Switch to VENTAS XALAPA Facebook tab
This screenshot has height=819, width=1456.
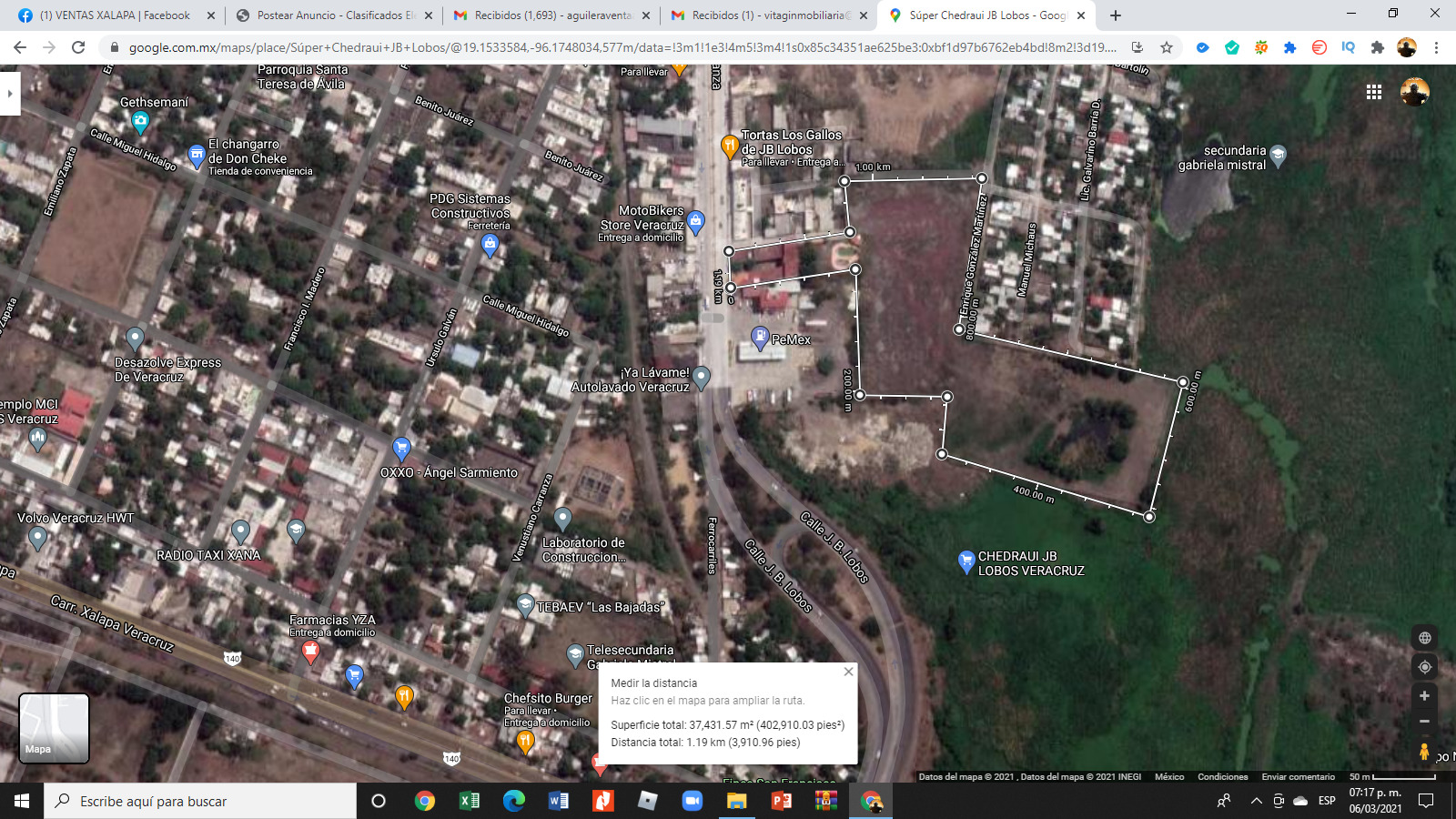114,15
